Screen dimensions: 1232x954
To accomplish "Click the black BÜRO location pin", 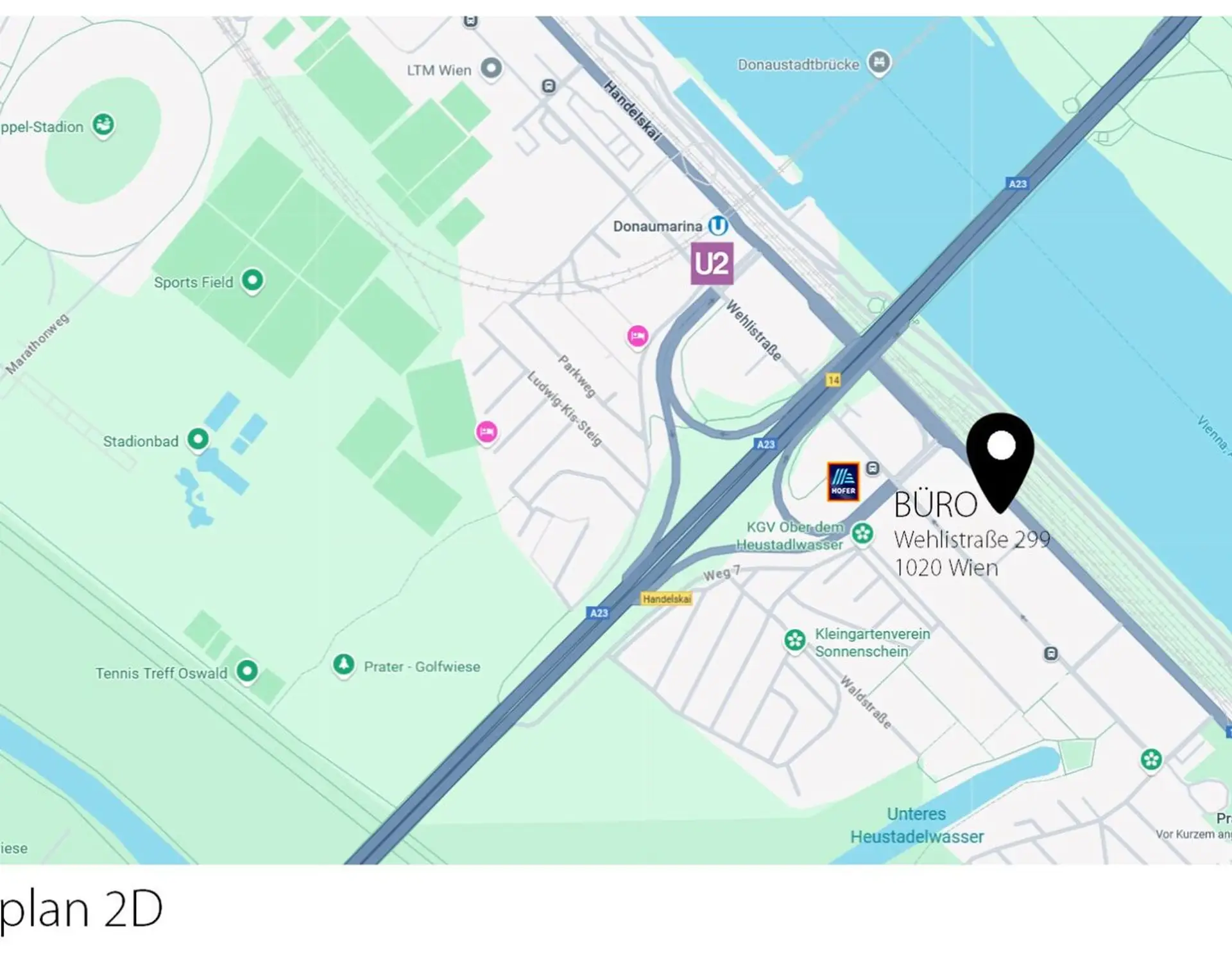I will click(x=1000, y=463).
